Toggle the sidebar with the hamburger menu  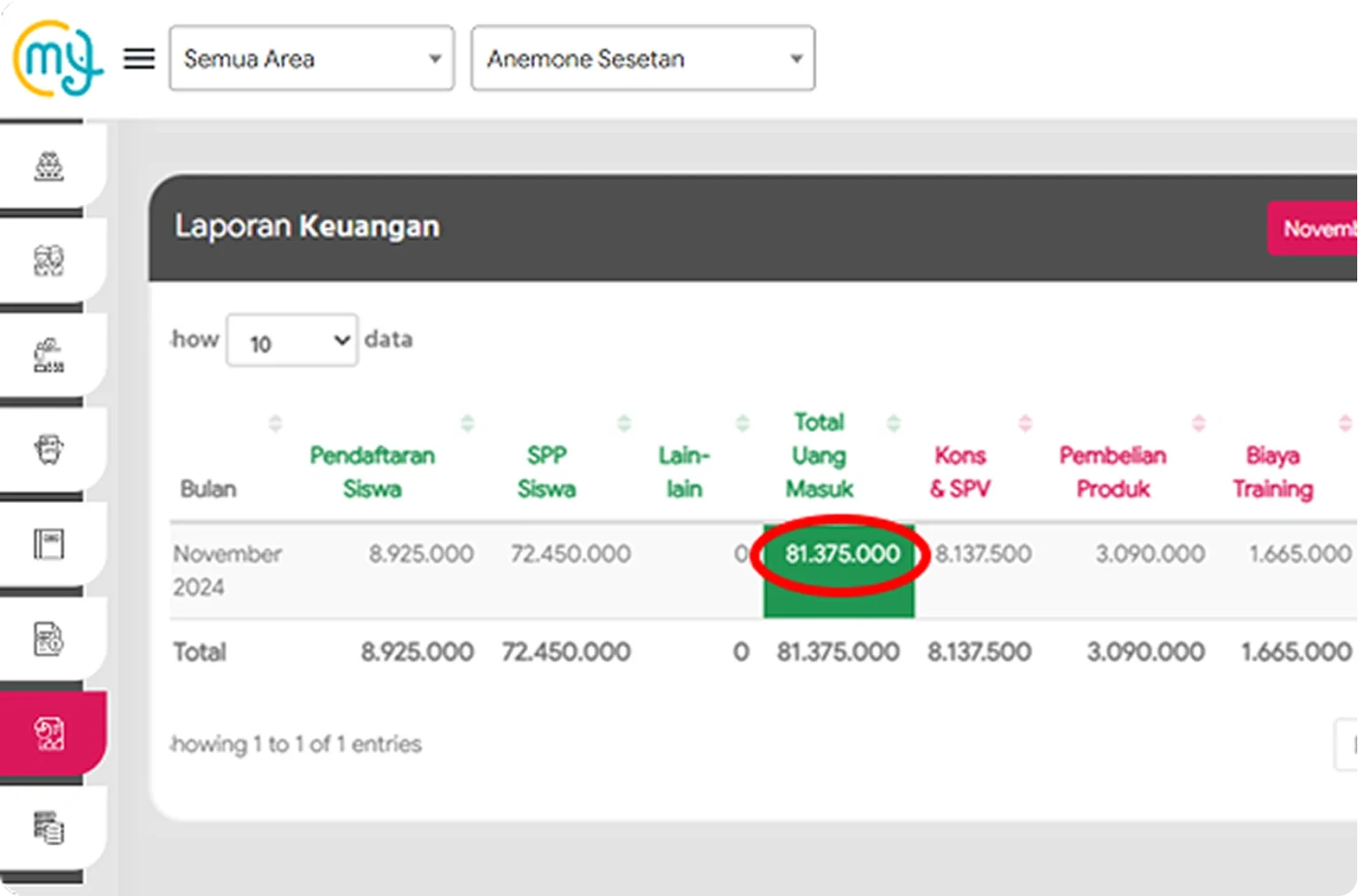[x=138, y=58]
